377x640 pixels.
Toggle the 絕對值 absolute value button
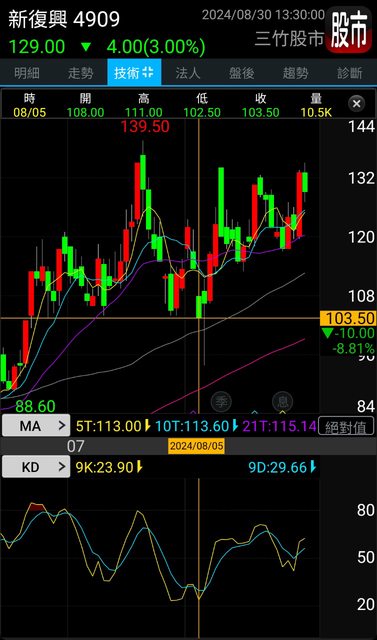tap(346, 427)
